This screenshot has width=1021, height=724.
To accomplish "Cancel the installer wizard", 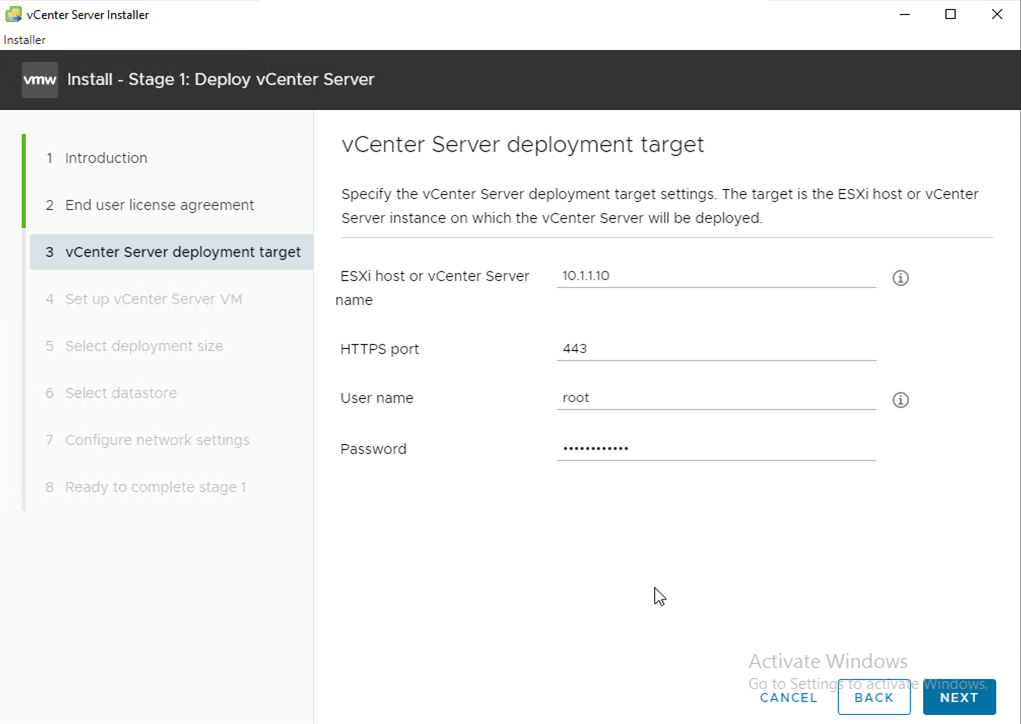I will (788, 698).
